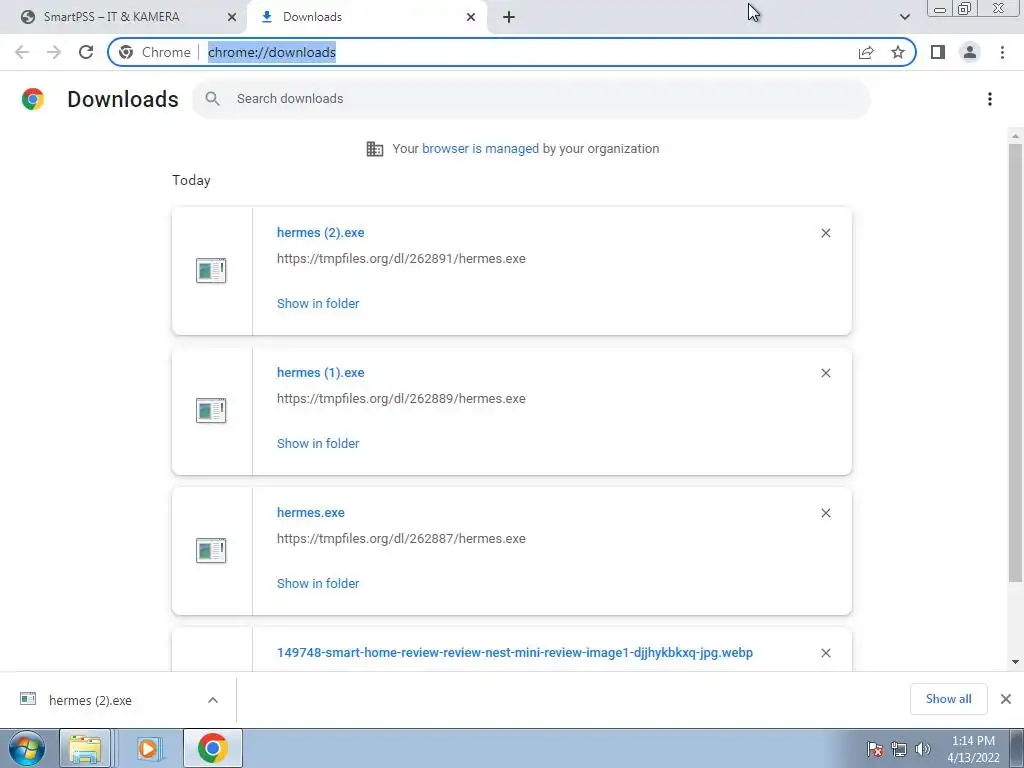The image size is (1024, 768).
Task: Open the Downloads page three-dot more actions menu
Action: [x=989, y=99]
